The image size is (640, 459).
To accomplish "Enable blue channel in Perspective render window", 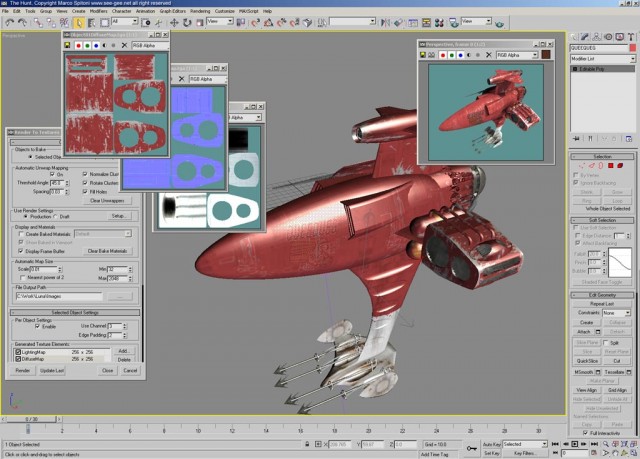I will tap(461, 55).
